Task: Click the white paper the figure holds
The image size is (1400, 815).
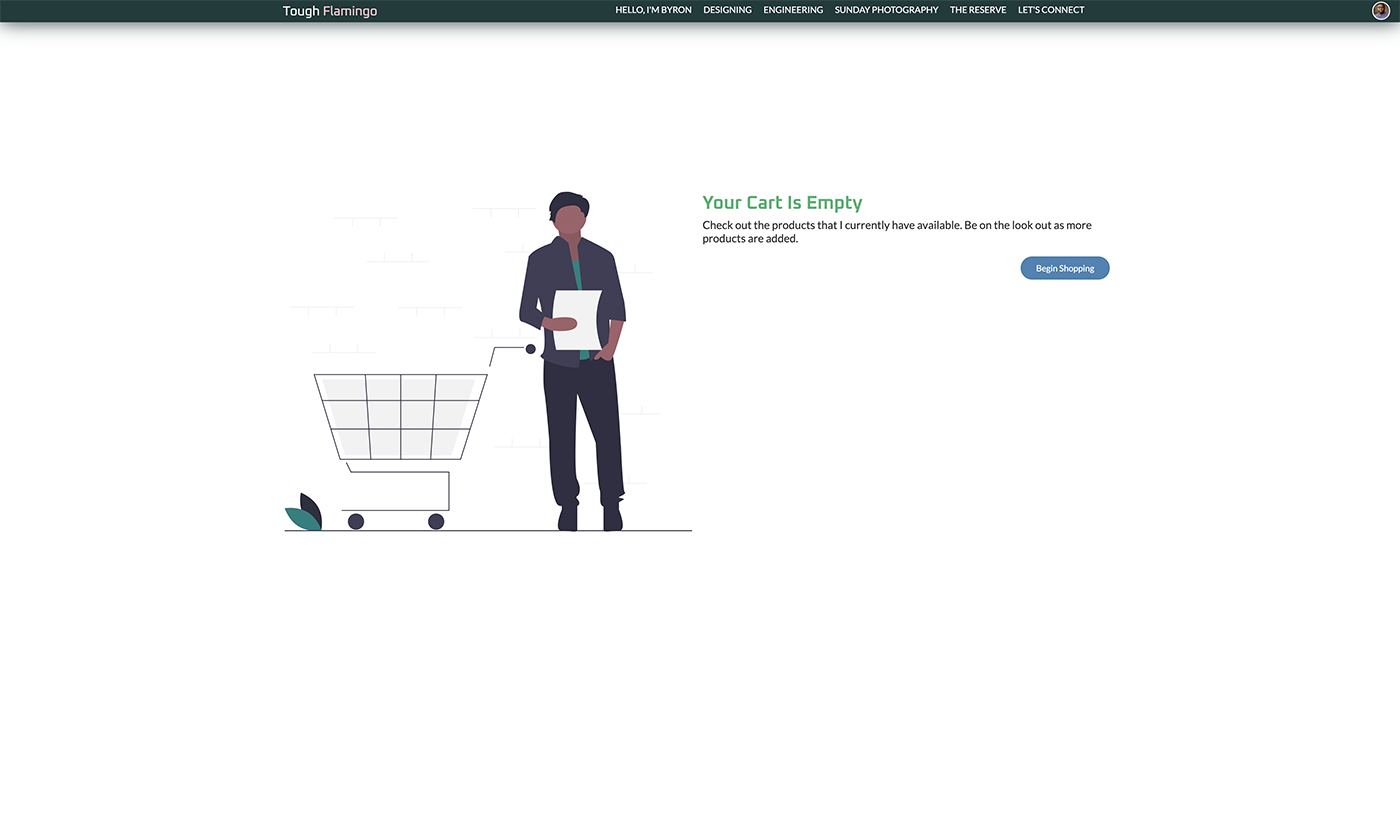Action: (578, 320)
